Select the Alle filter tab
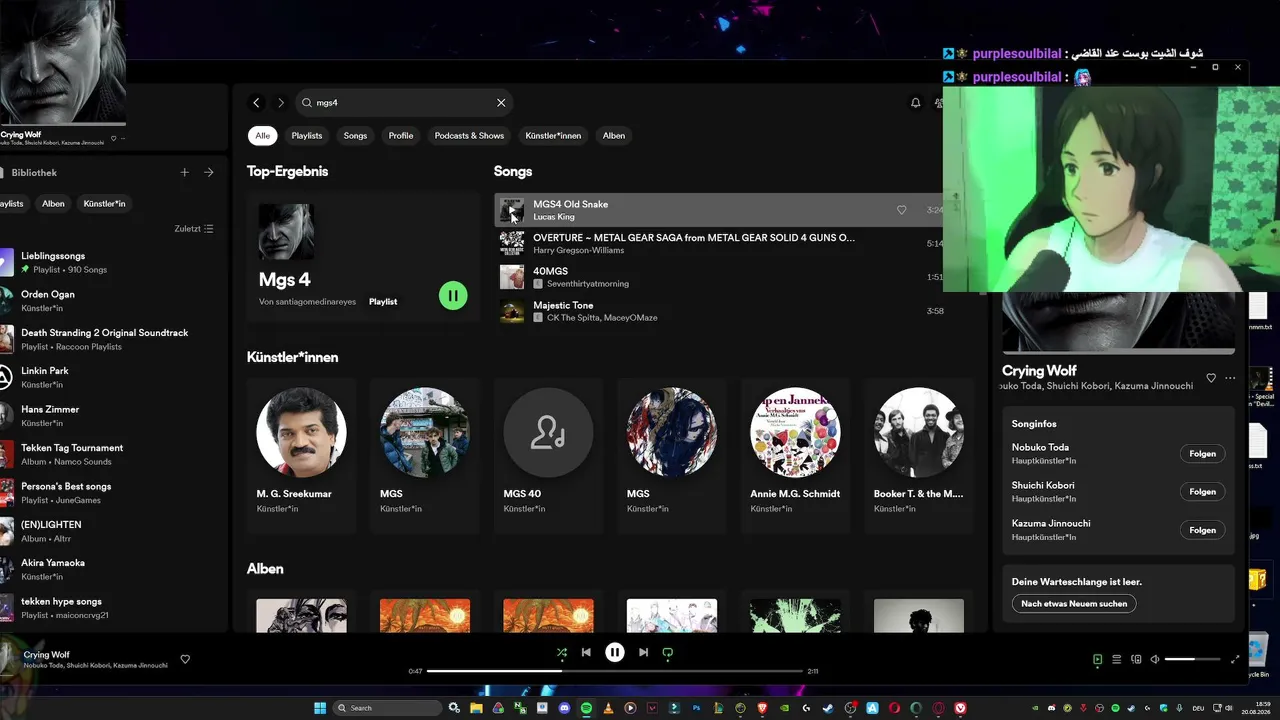Screen dimensions: 1280x720 tap(262, 136)
